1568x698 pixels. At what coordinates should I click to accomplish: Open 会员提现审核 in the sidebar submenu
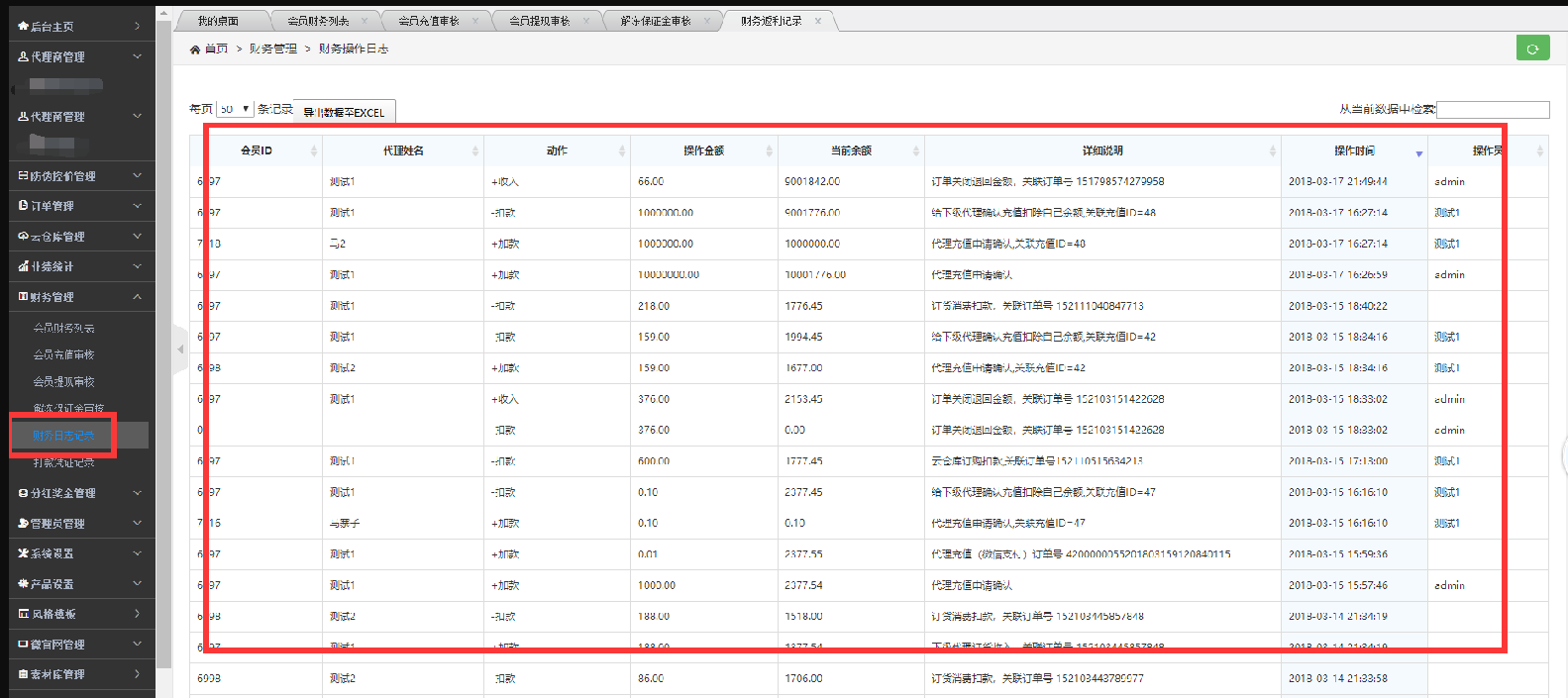tap(64, 381)
